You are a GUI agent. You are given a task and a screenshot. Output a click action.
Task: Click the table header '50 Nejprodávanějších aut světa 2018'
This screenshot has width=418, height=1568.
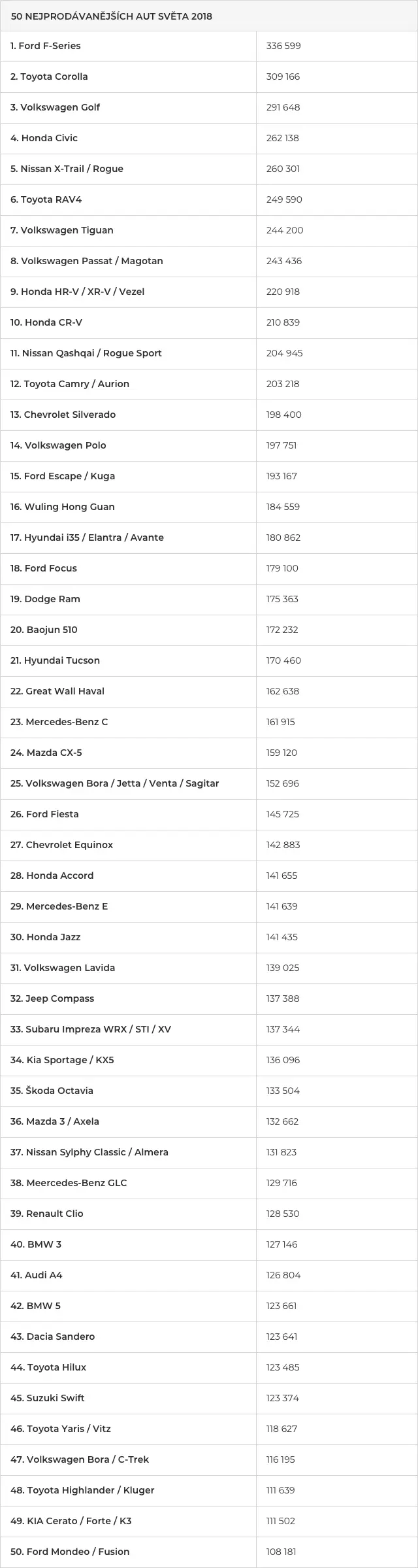[112, 16]
